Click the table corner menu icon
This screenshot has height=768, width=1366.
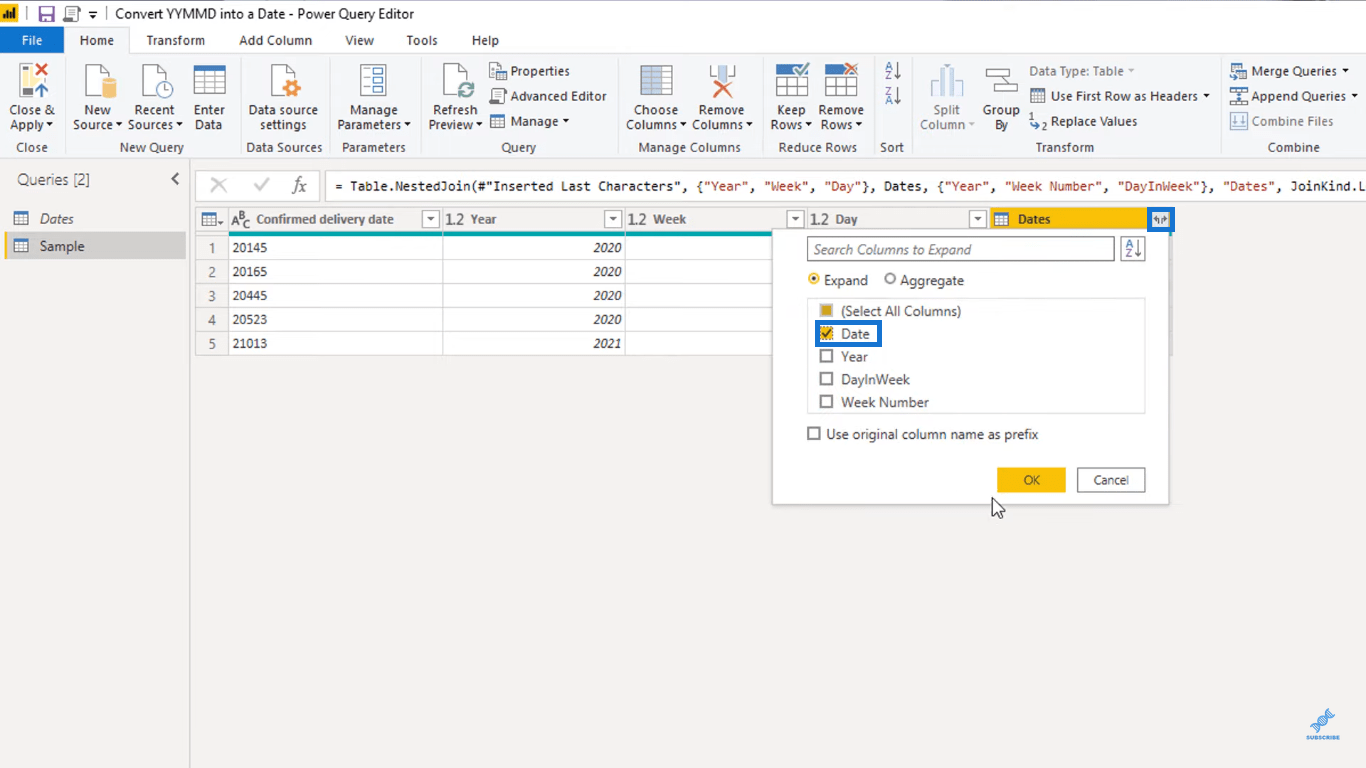click(x=212, y=219)
